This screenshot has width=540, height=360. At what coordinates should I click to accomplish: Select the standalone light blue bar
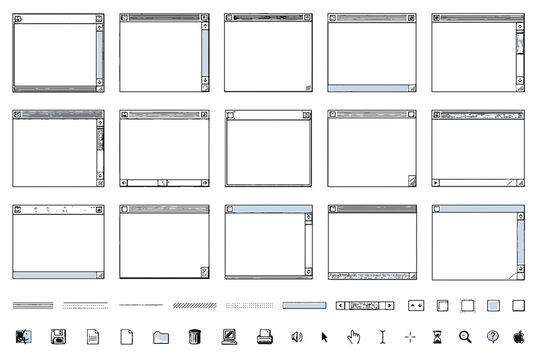304,306
